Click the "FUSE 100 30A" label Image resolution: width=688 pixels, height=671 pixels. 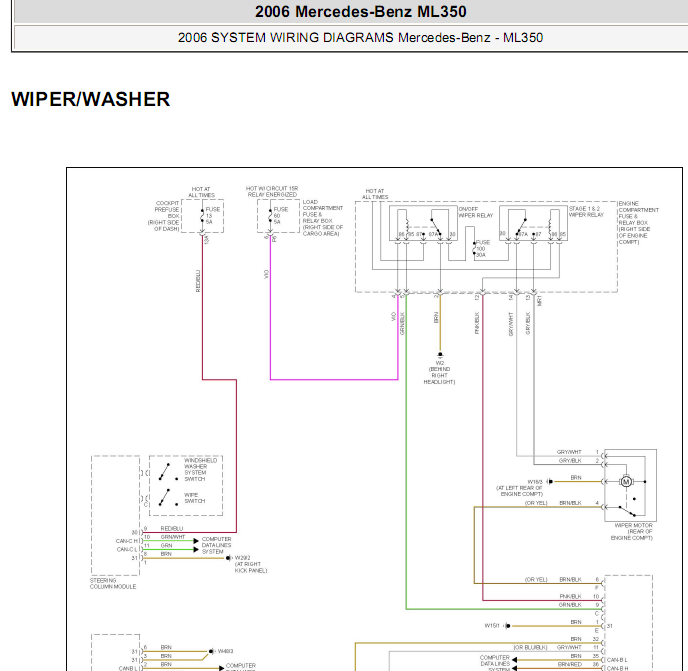tap(482, 248)
